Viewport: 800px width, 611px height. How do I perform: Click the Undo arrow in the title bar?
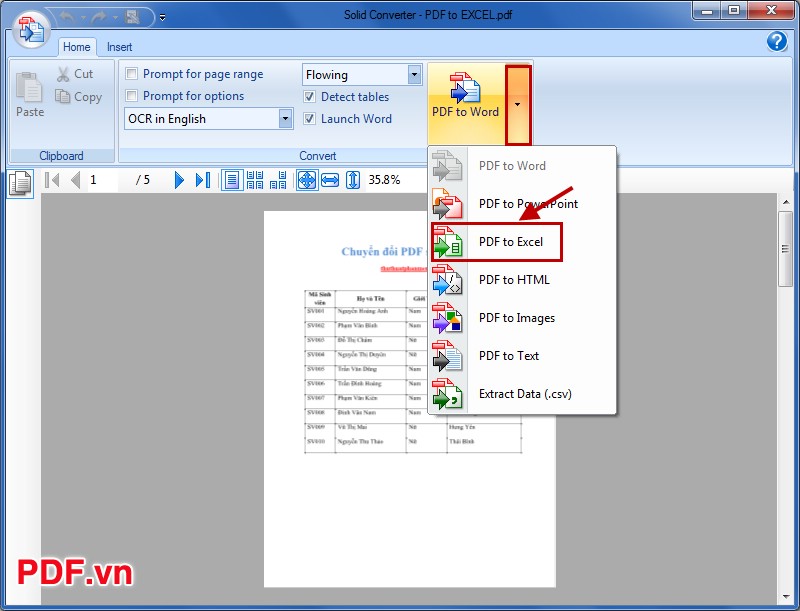[67, 17]
